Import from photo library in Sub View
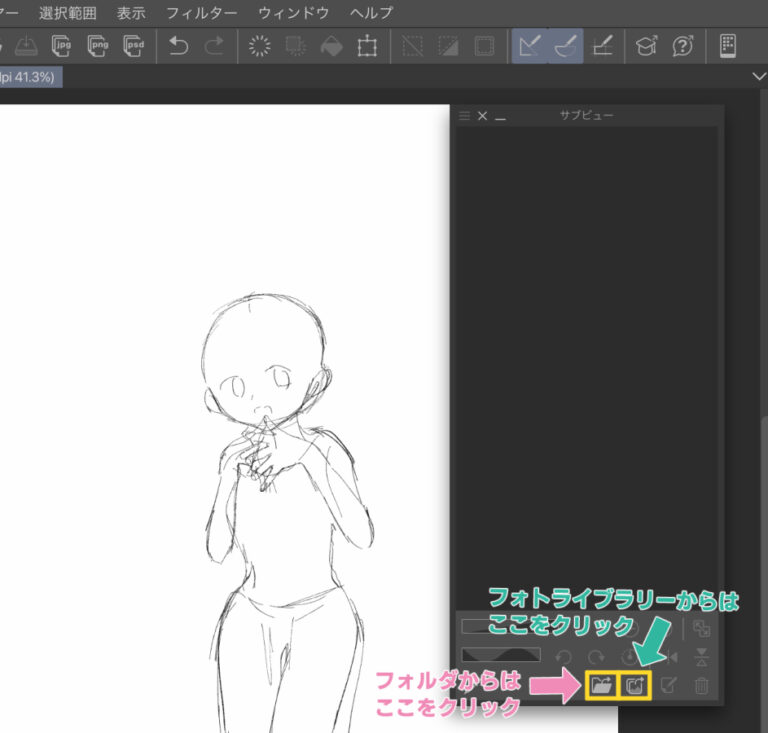Screen dimensions: 768x733 (635, 685)
